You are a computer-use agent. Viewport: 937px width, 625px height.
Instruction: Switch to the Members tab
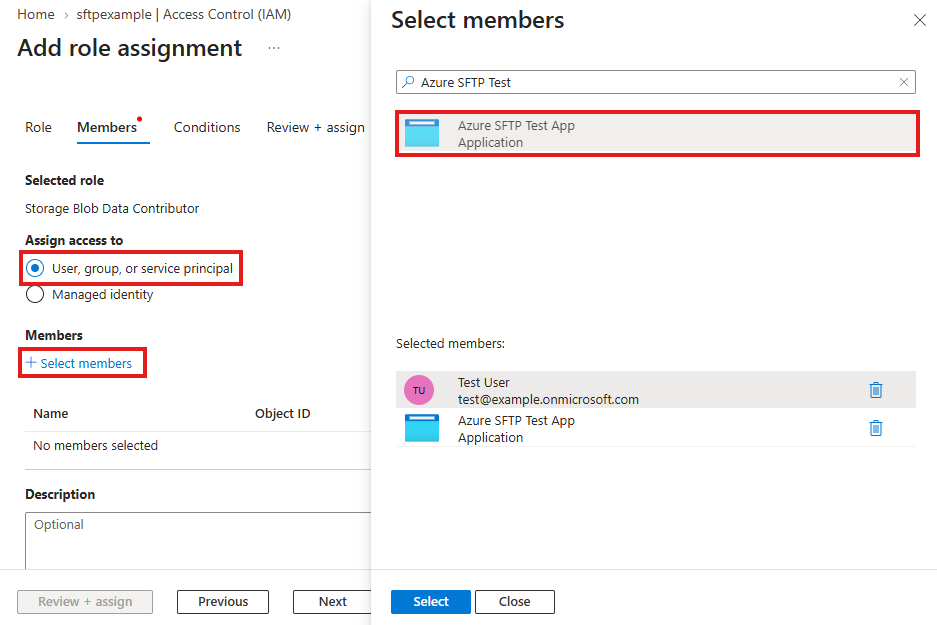click(107, 127)
